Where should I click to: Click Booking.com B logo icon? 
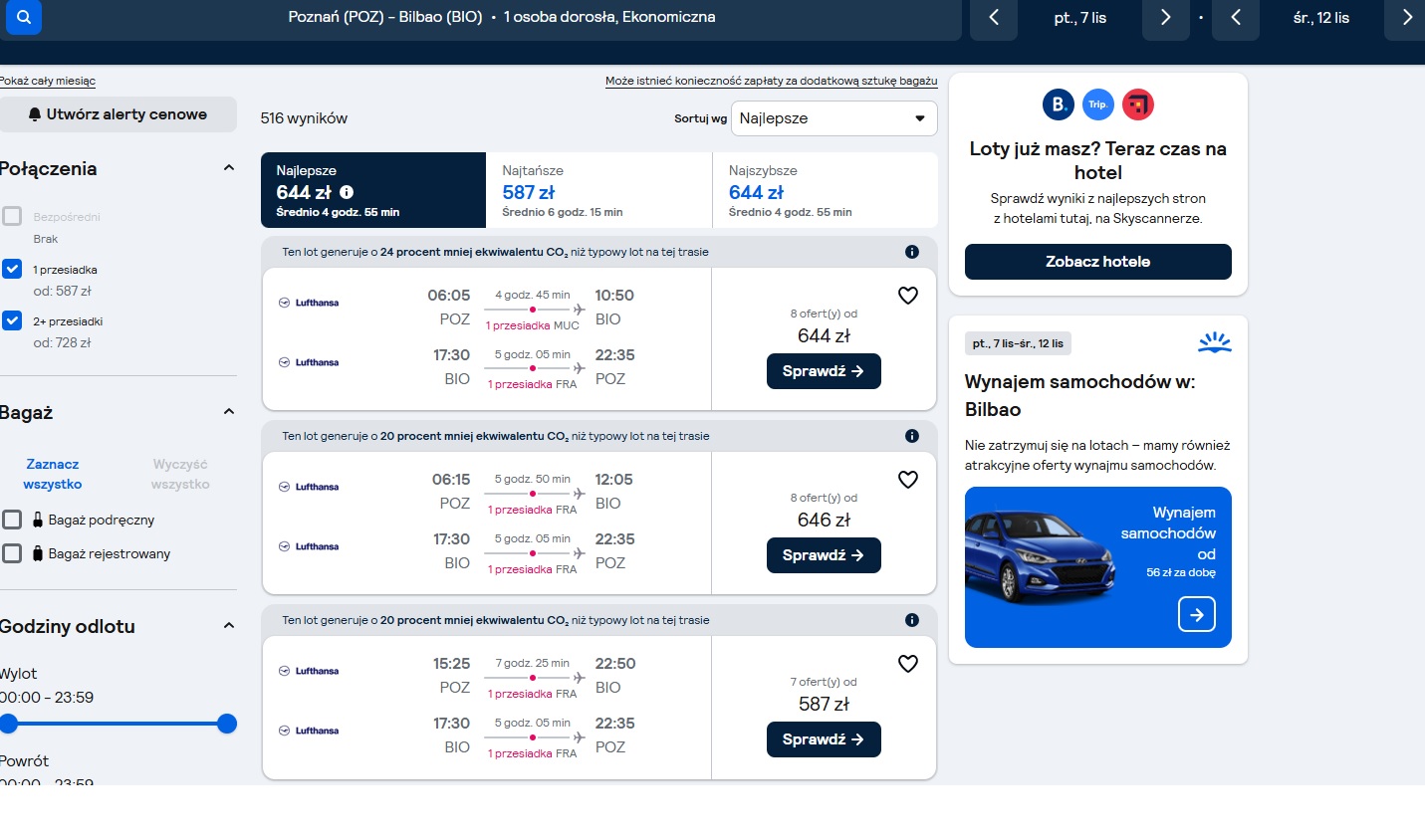click(1059, 104)
